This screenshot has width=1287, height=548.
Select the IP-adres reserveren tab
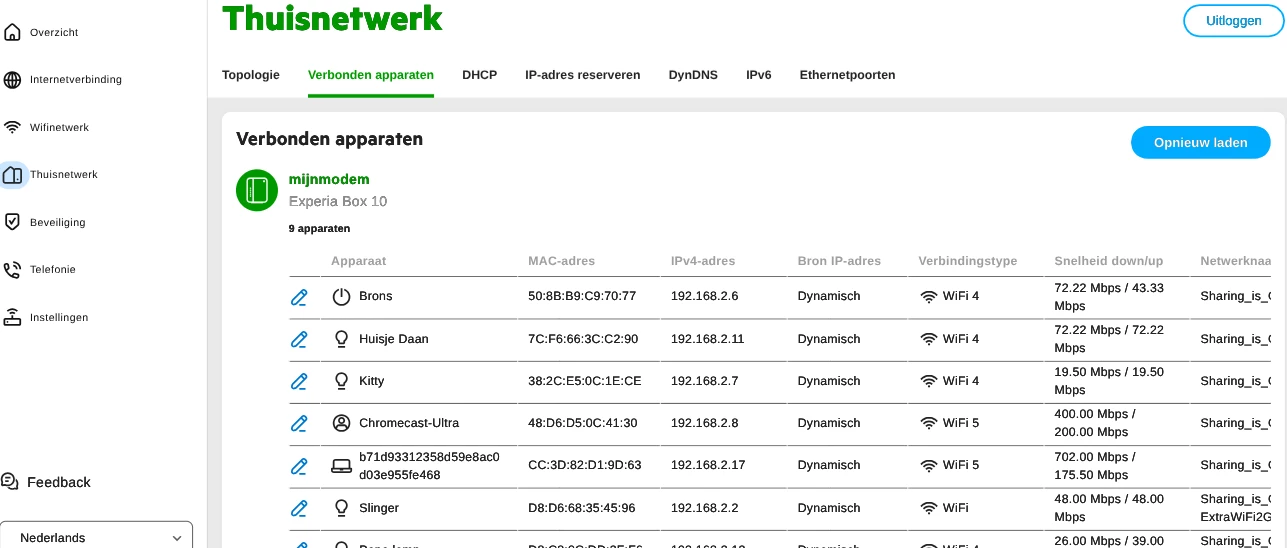(582, 75)
